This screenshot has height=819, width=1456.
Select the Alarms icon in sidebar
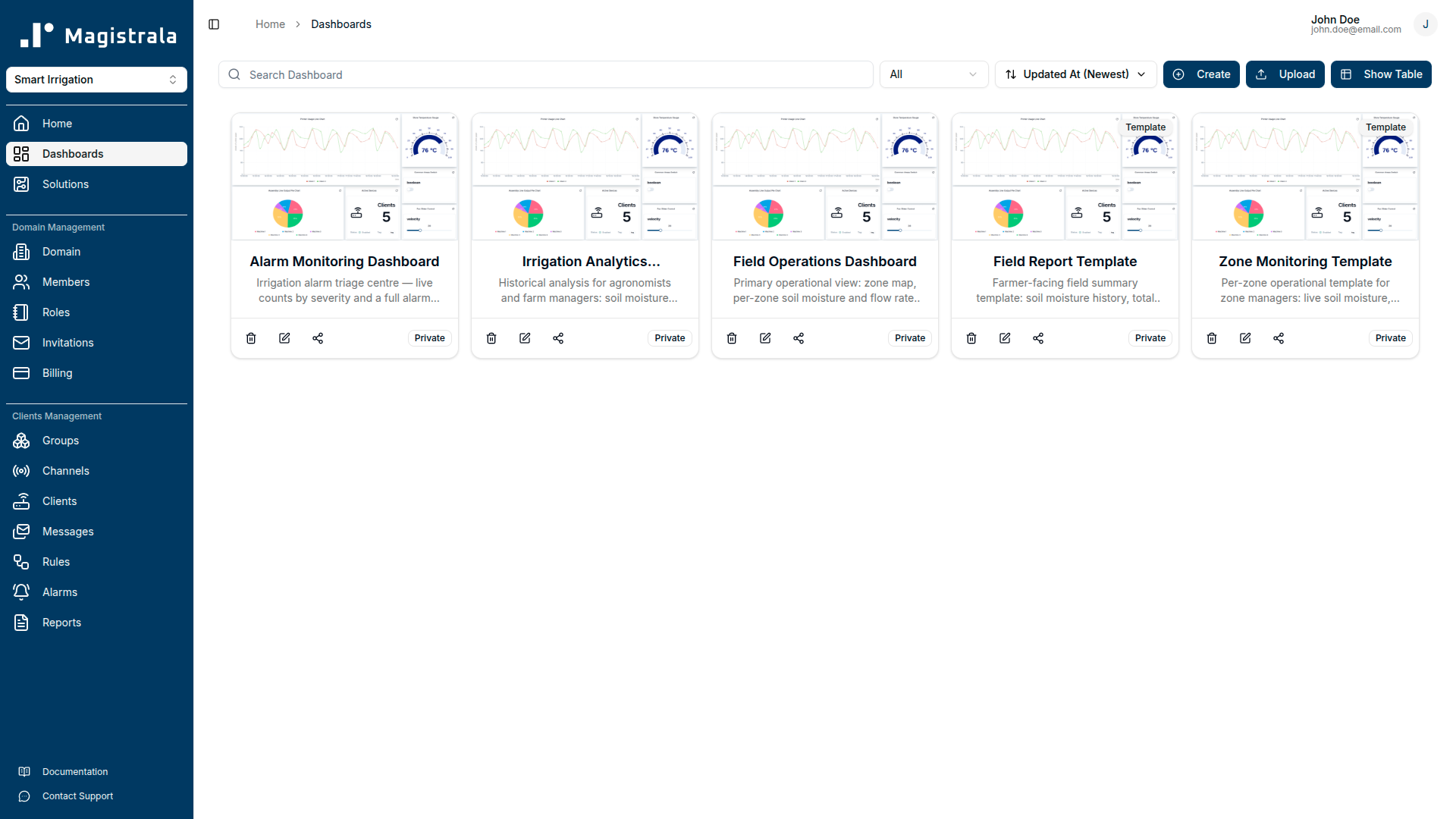click(20, 591)
